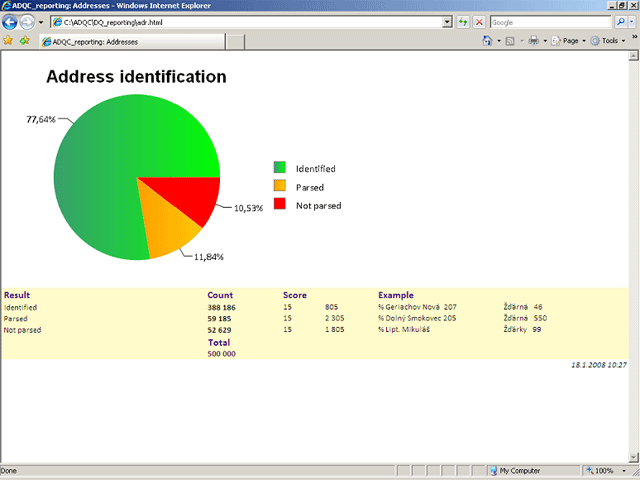
Task: Click the Count column header
Action: click(220, 295)
